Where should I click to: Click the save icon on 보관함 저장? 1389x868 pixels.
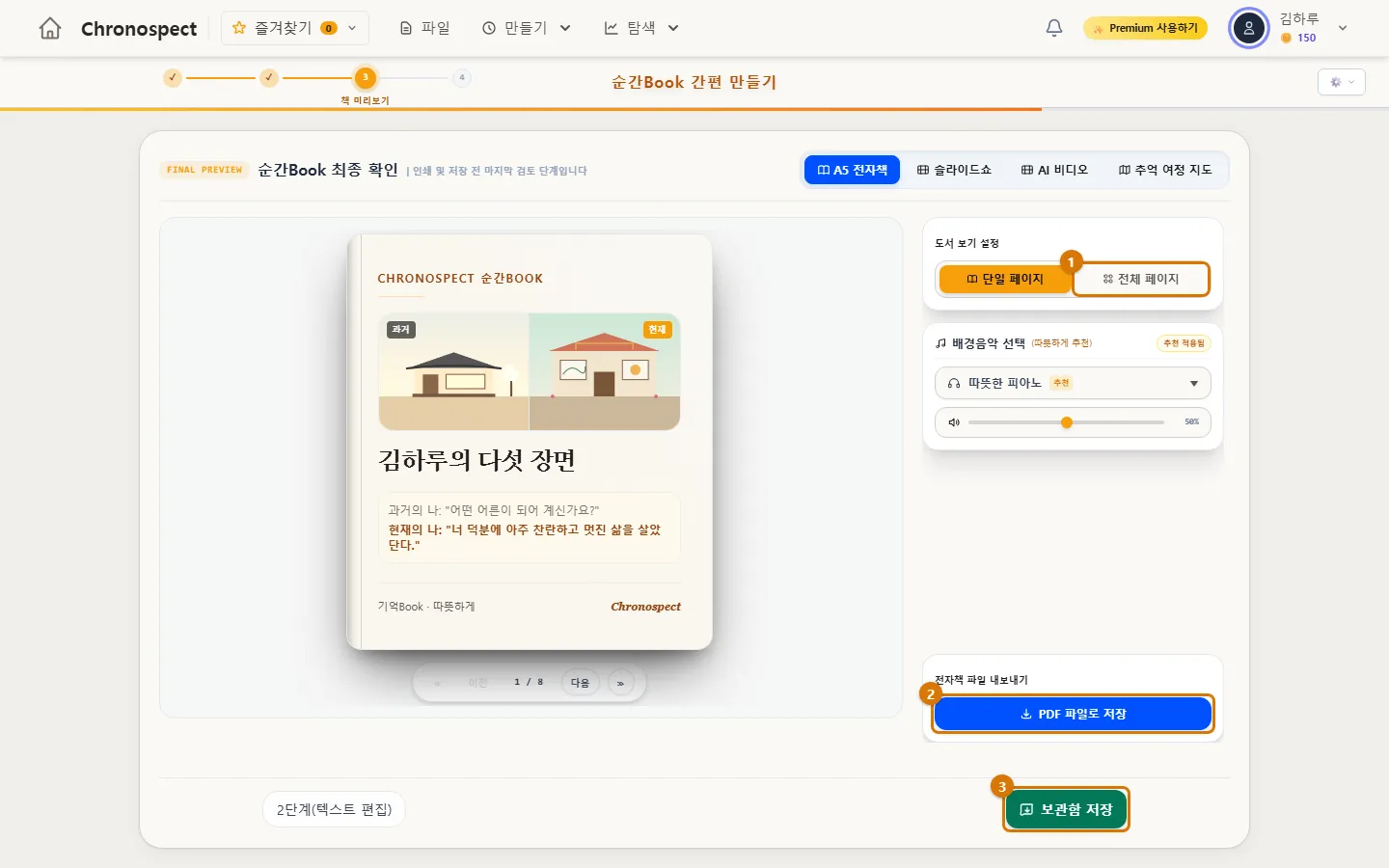tap(1026, 810)
